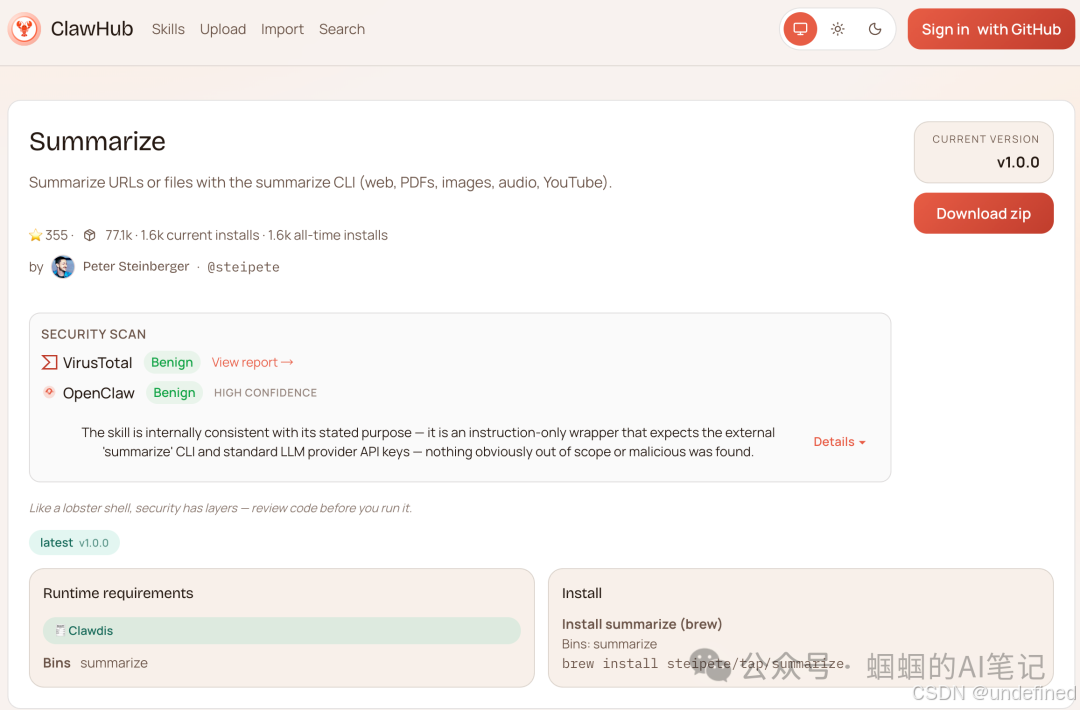Click the skill description about summarize CLI
Image resolution: width=1080 pixels, height=710 pixels.
320,182
